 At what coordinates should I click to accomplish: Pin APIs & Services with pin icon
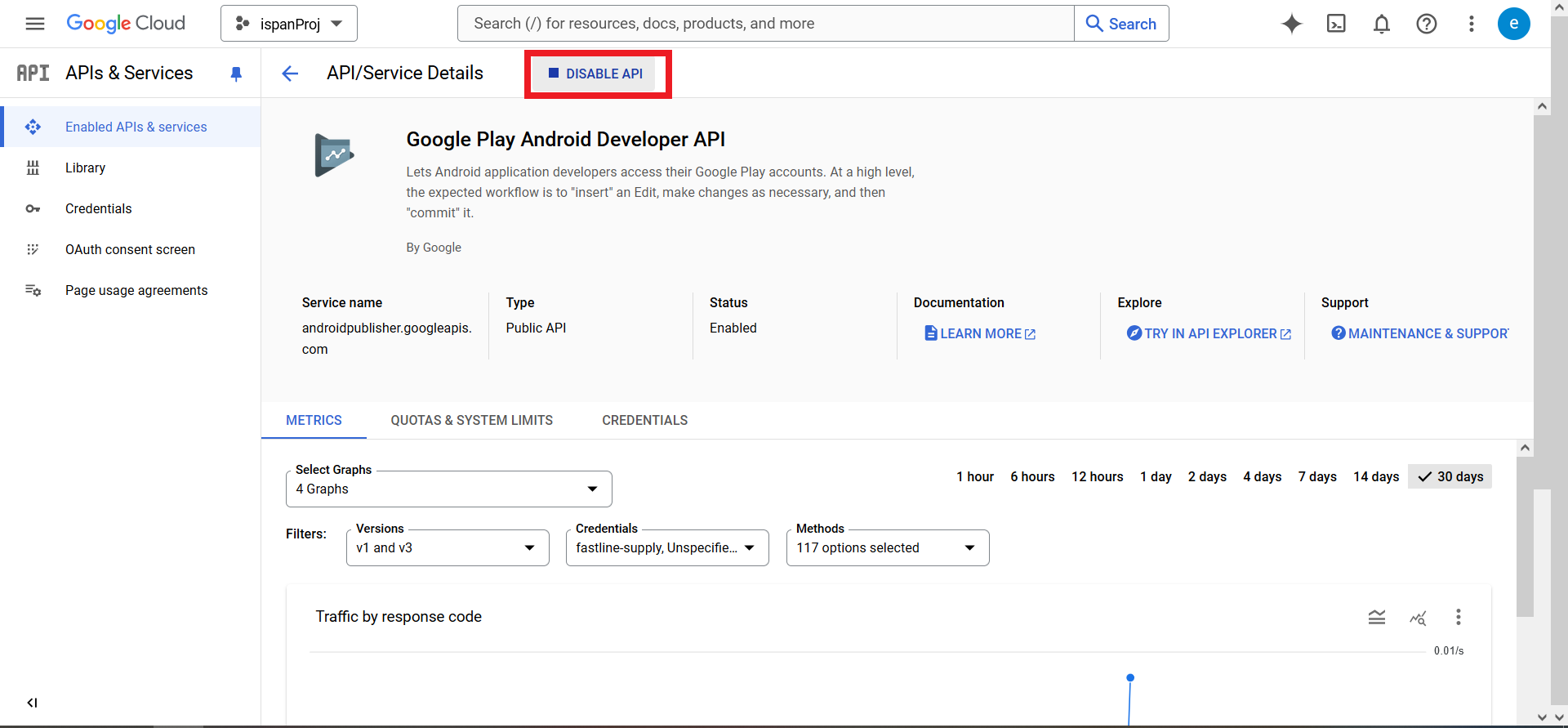[x=236, y=74]
